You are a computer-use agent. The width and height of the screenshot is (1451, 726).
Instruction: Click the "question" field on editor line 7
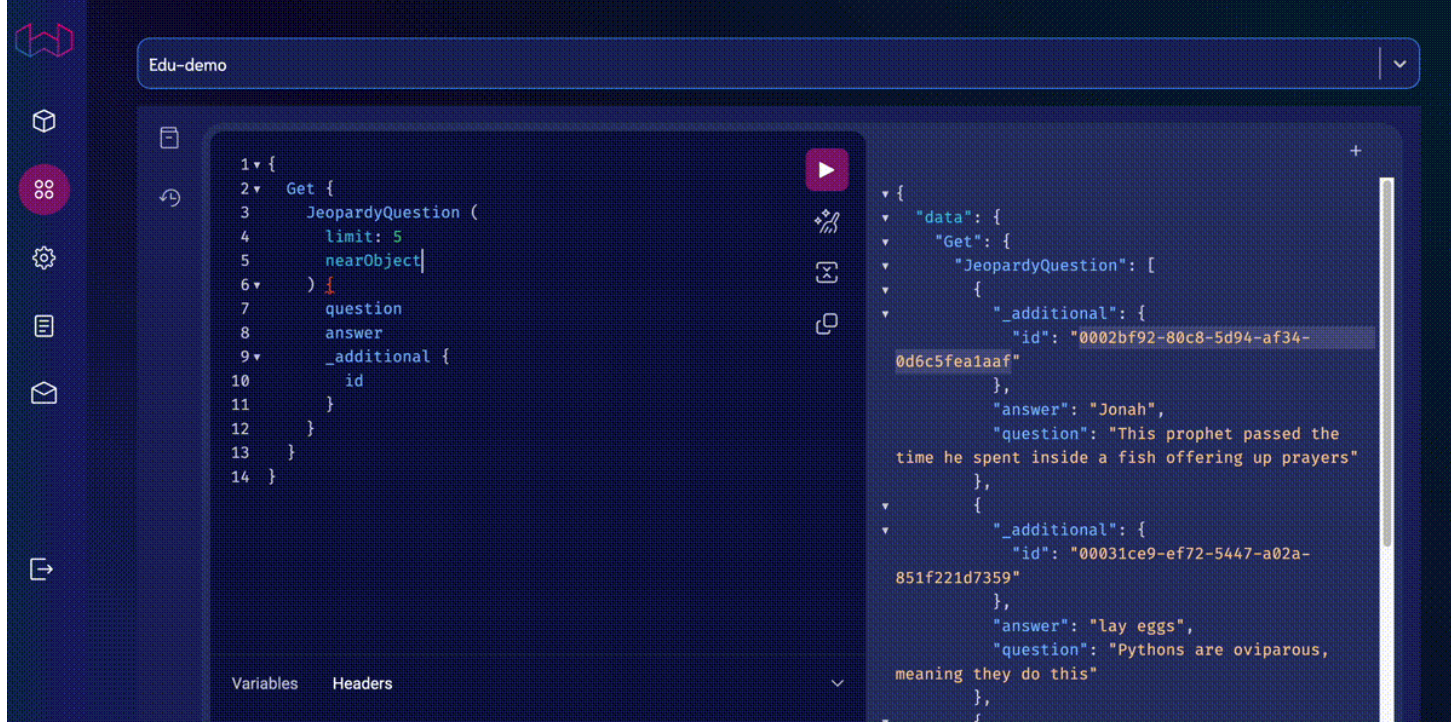[363, 309]
